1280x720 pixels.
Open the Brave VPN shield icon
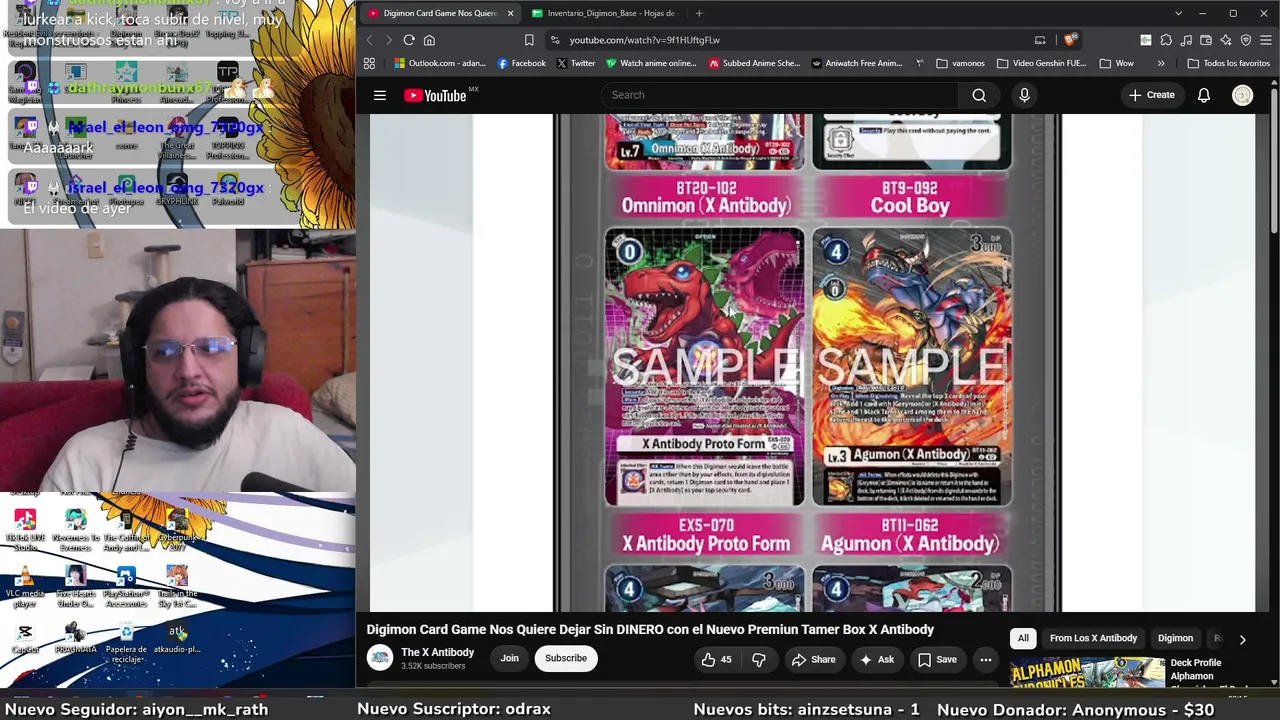tap(1246, 40)
